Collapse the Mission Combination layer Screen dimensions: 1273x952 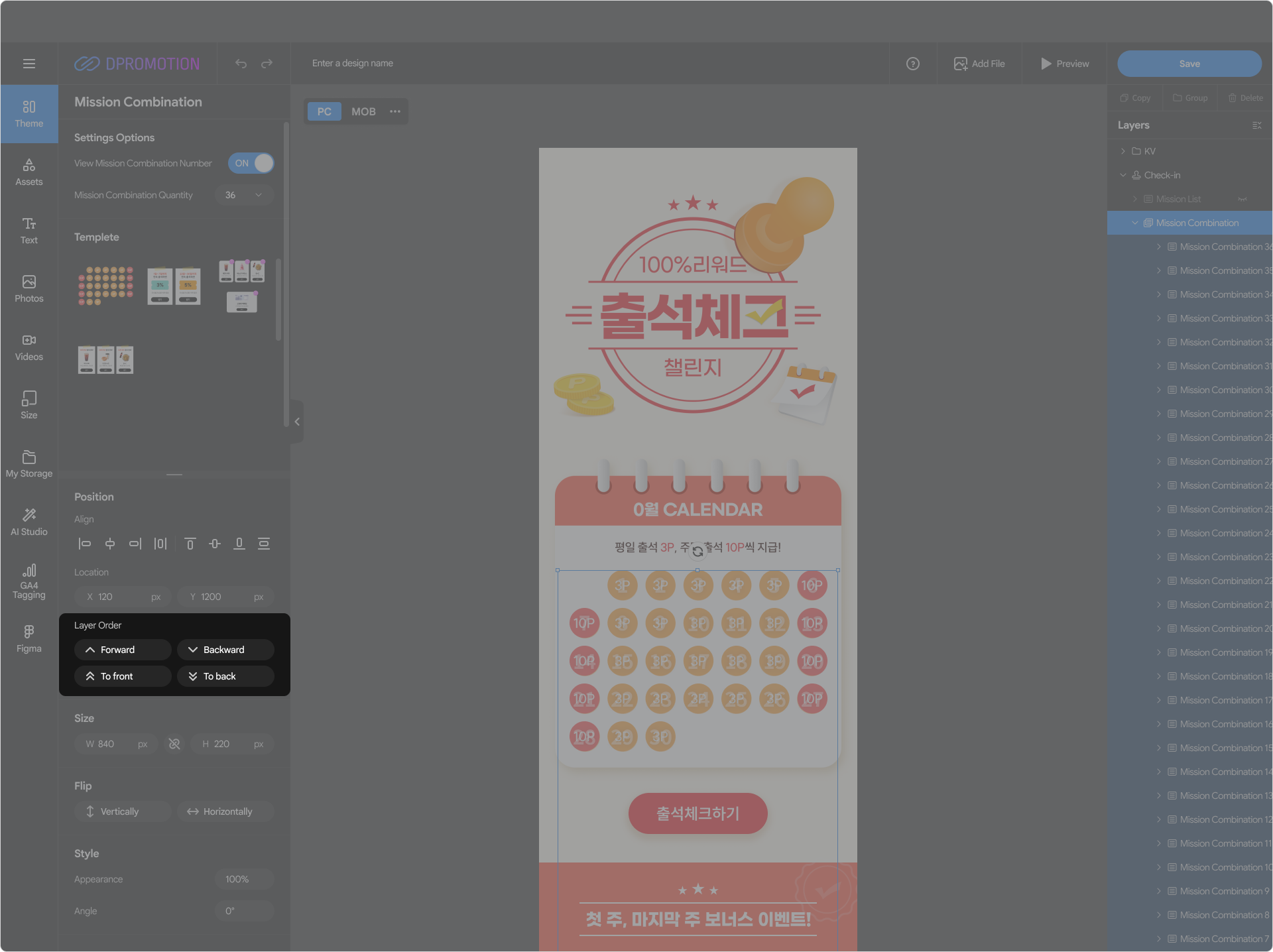(1135, 223)
